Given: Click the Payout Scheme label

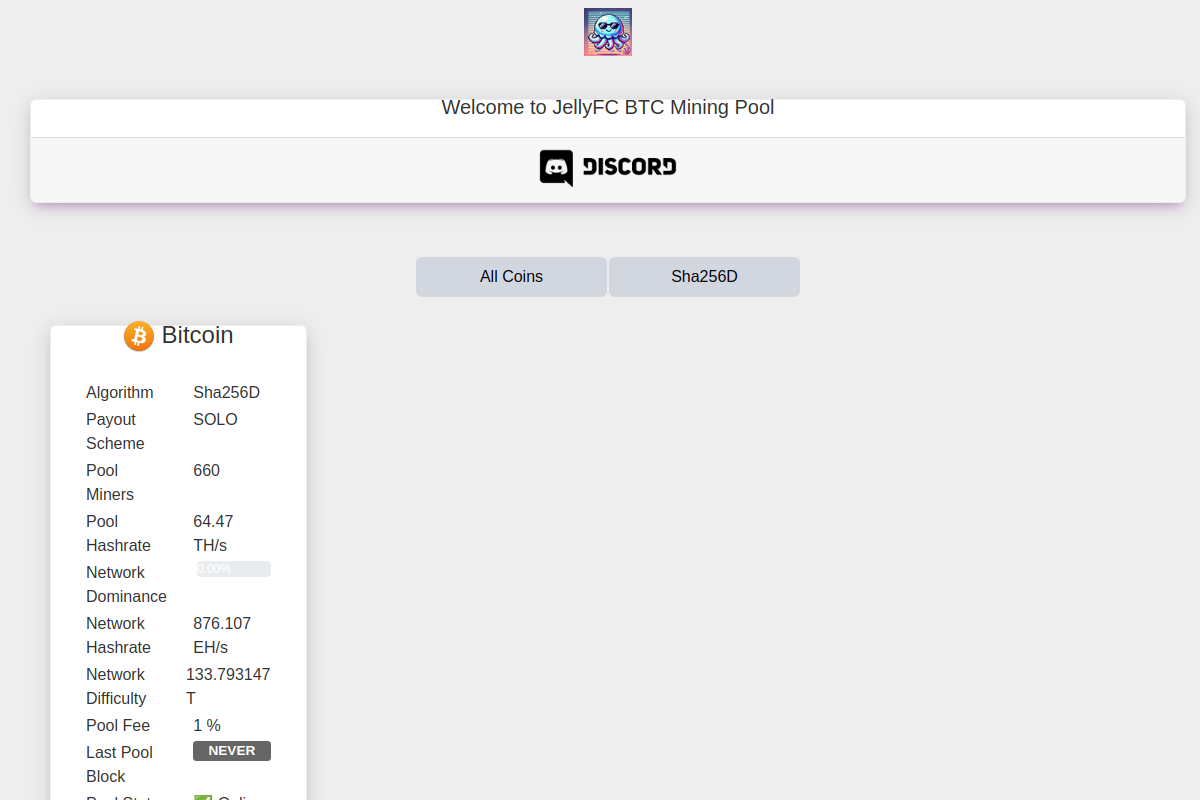Looking at the screenshot, I should tap(115, 431).
